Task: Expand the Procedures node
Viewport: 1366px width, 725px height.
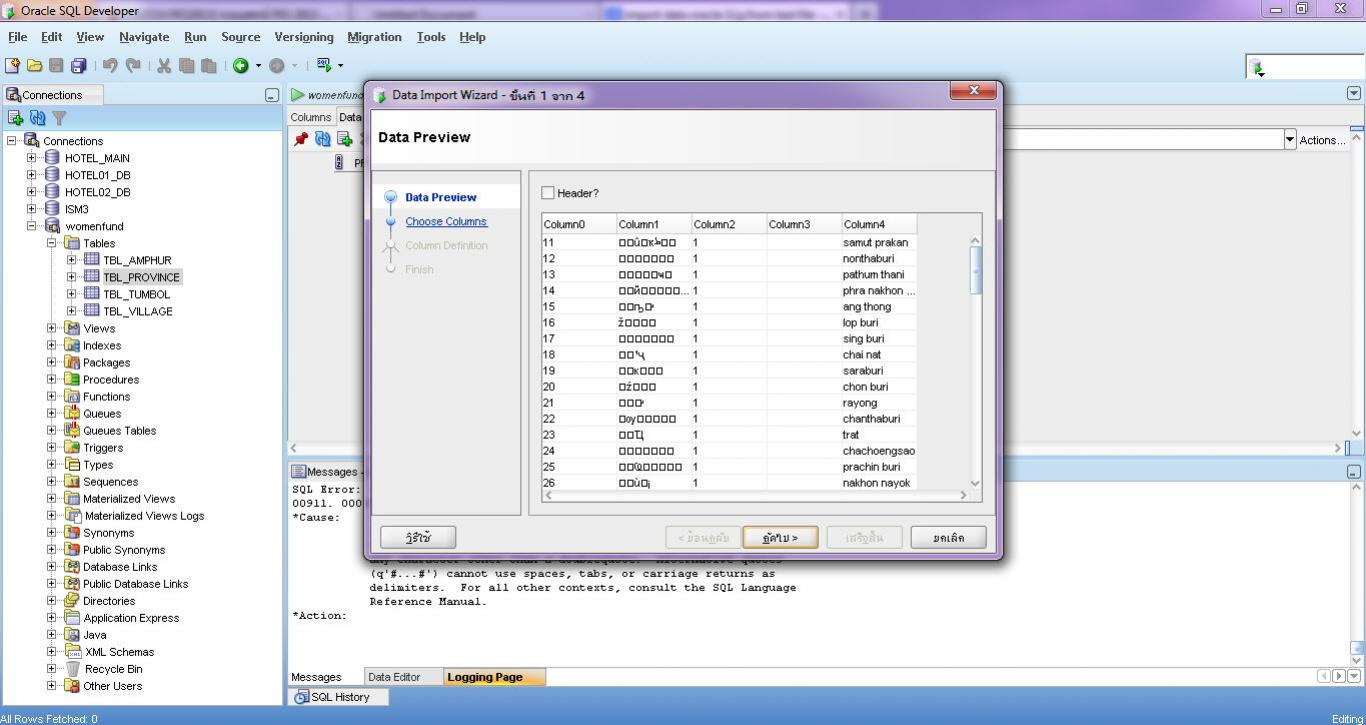Action: (52, 379)
